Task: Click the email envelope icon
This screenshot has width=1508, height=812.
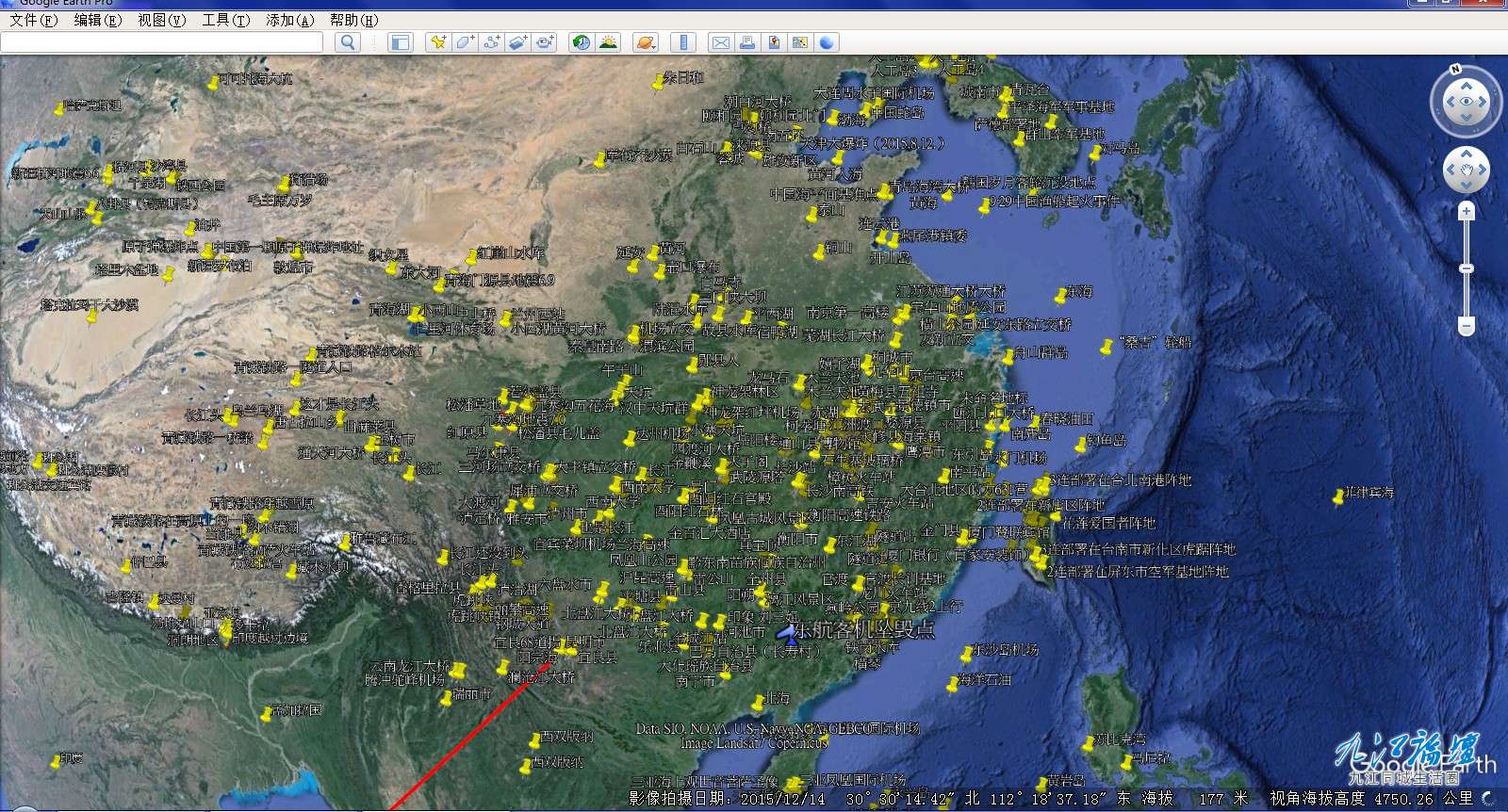Action: click(x=720, y=42)
